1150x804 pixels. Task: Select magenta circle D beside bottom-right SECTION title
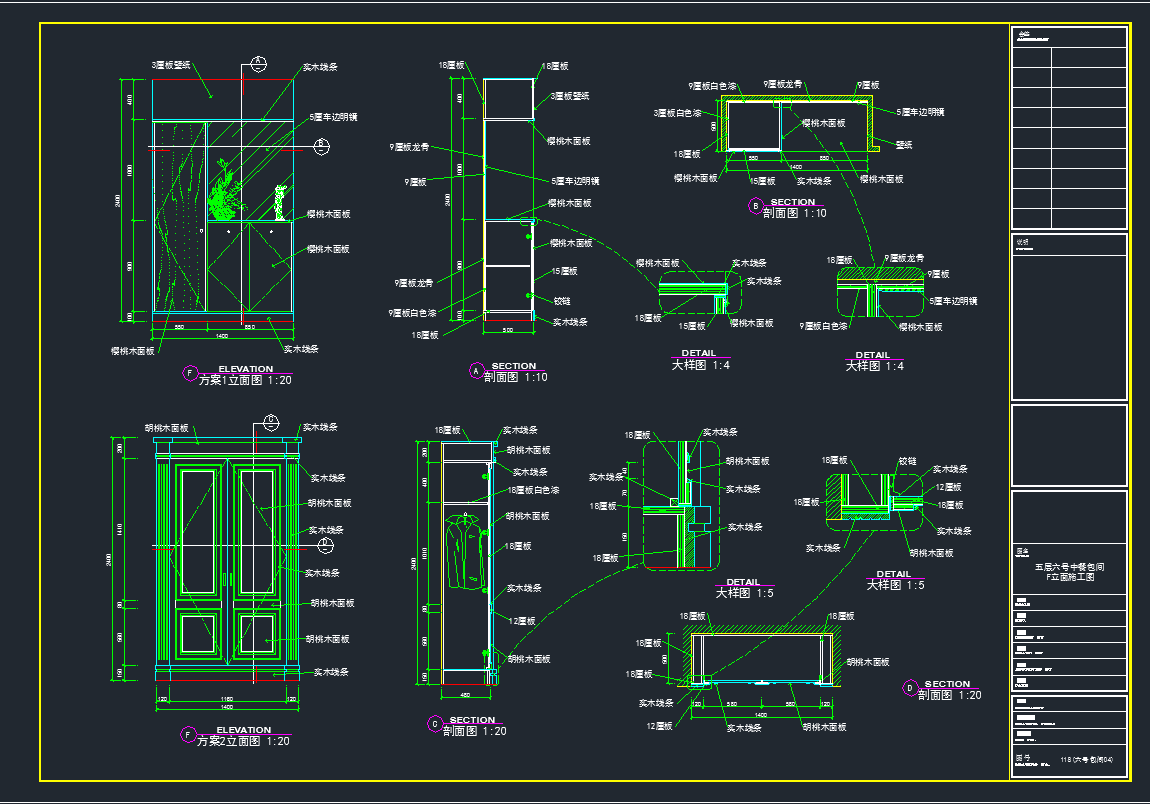click(909, 688)
